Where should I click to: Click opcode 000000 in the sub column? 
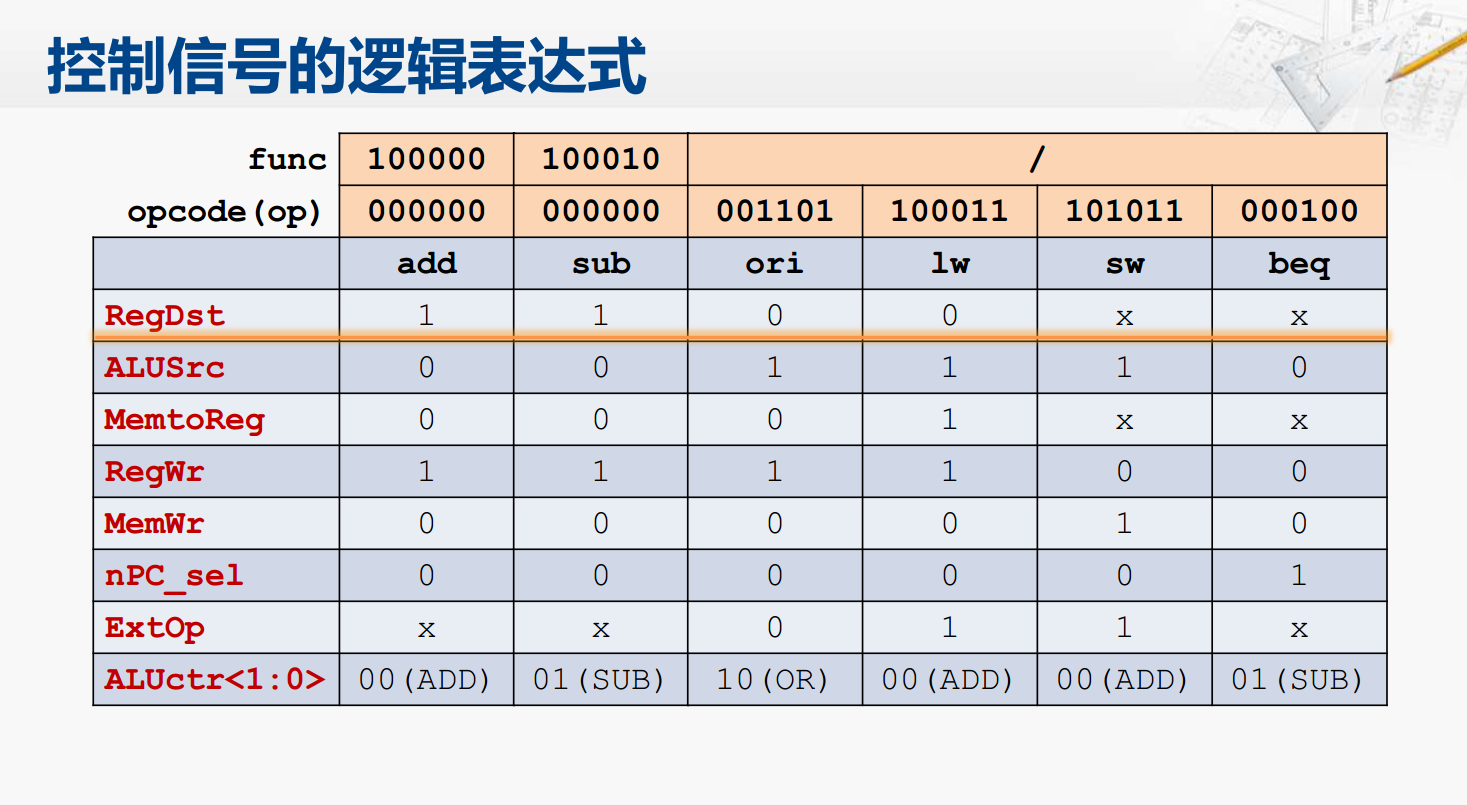pos(601,211)
